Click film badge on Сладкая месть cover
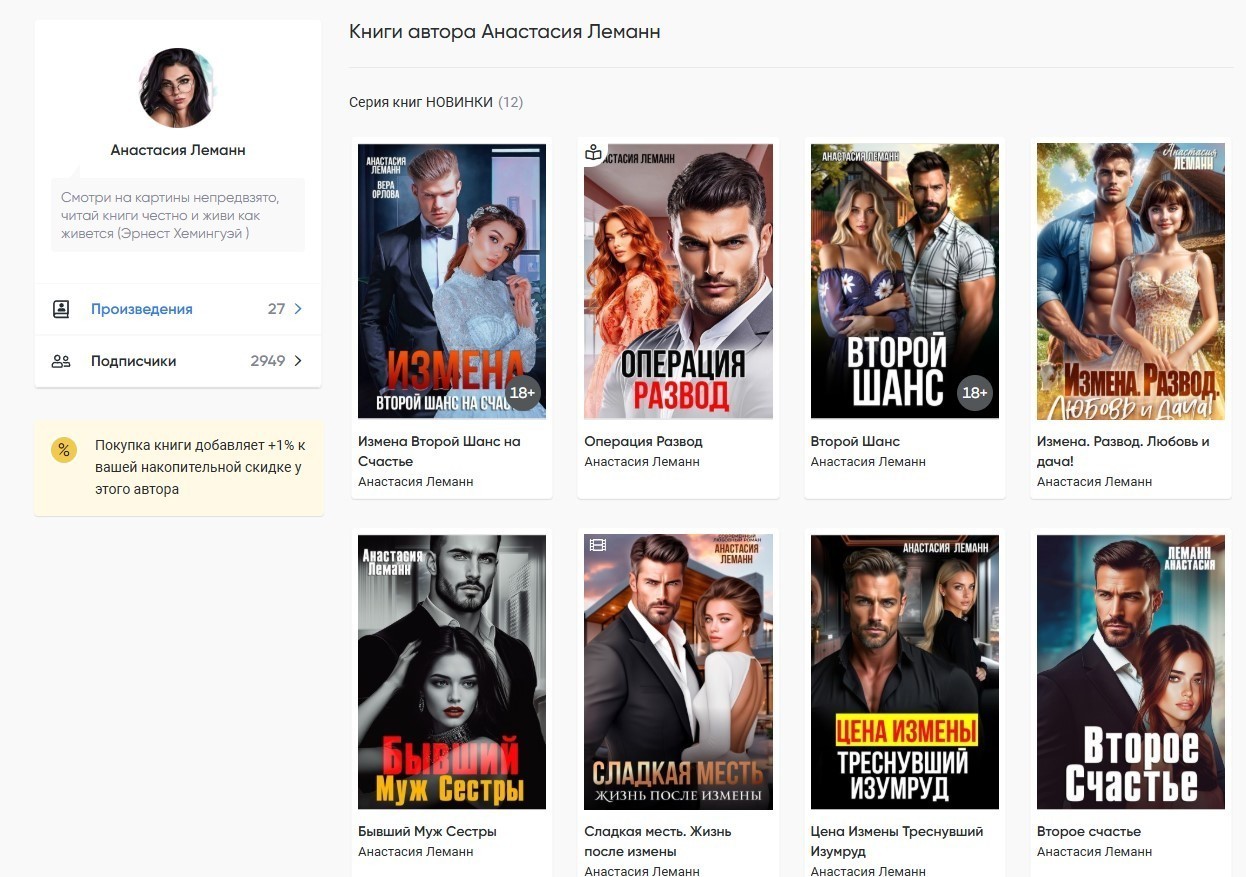1246x877 pixels. point(598,545)
